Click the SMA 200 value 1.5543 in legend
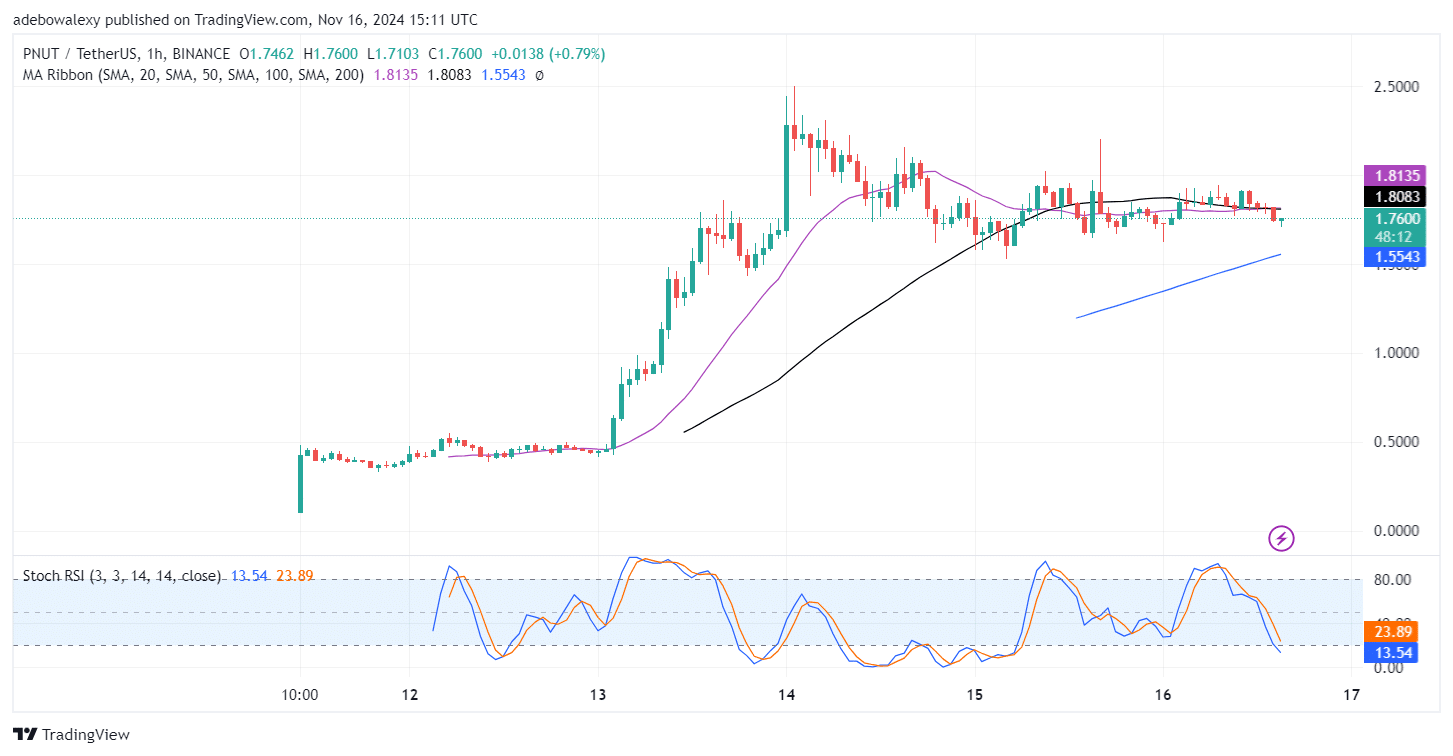Viewport: 1453px width, 756px height. (502, 75)
